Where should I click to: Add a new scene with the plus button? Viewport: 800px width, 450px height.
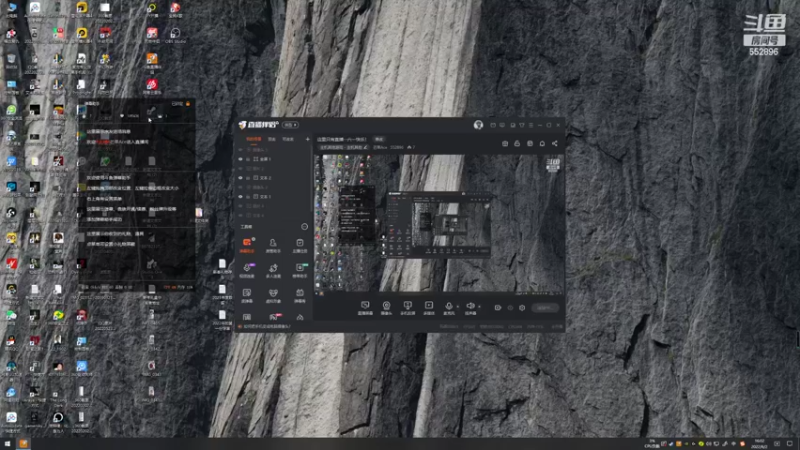pos(307,139)
